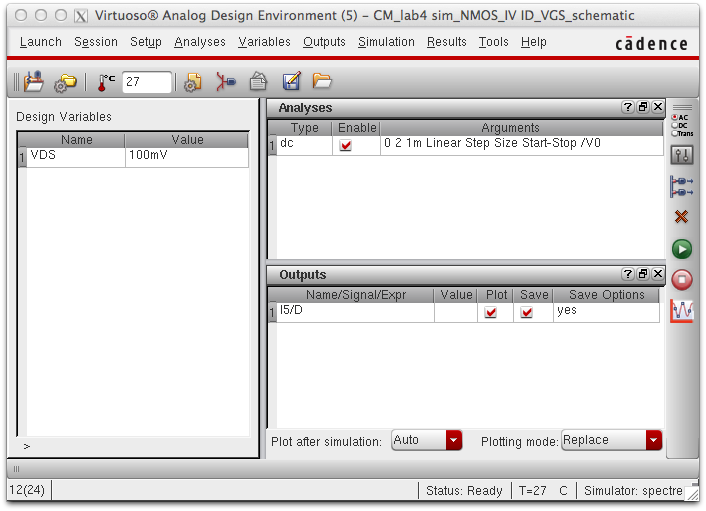Undock the Analyses panel
The width and height of the screenshot is (706, 511).
pos(643,107)
